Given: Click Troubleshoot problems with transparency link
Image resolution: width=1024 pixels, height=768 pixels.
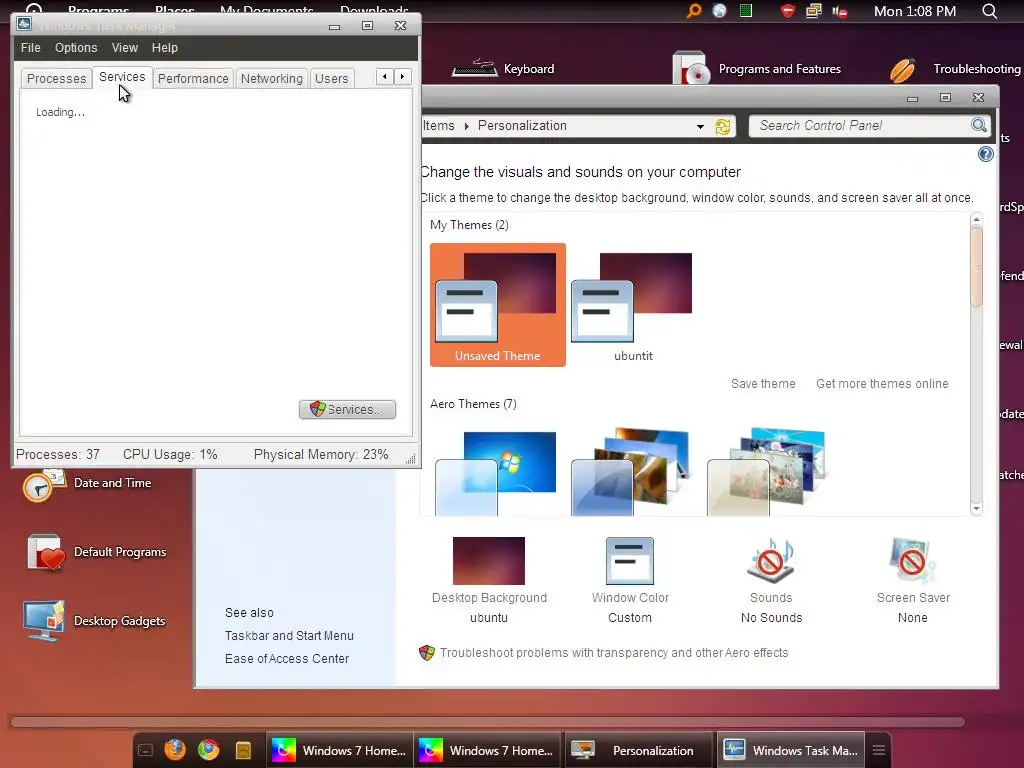Looking at the screenshot, I should coord(614,653).
